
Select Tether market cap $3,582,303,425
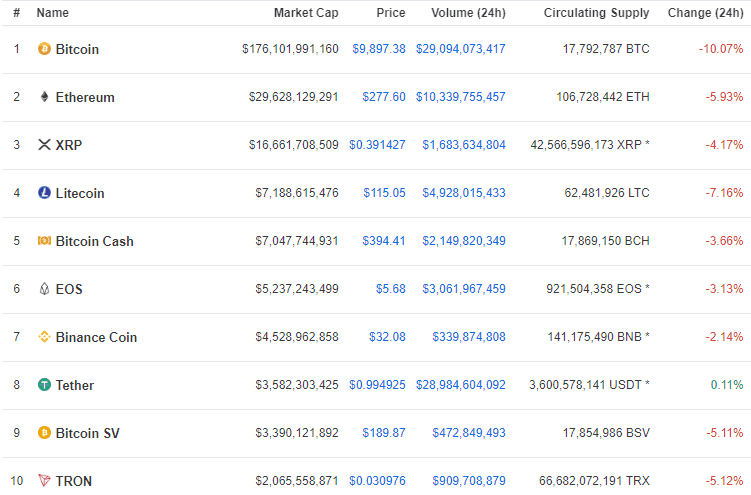click(x=297, y=384)
